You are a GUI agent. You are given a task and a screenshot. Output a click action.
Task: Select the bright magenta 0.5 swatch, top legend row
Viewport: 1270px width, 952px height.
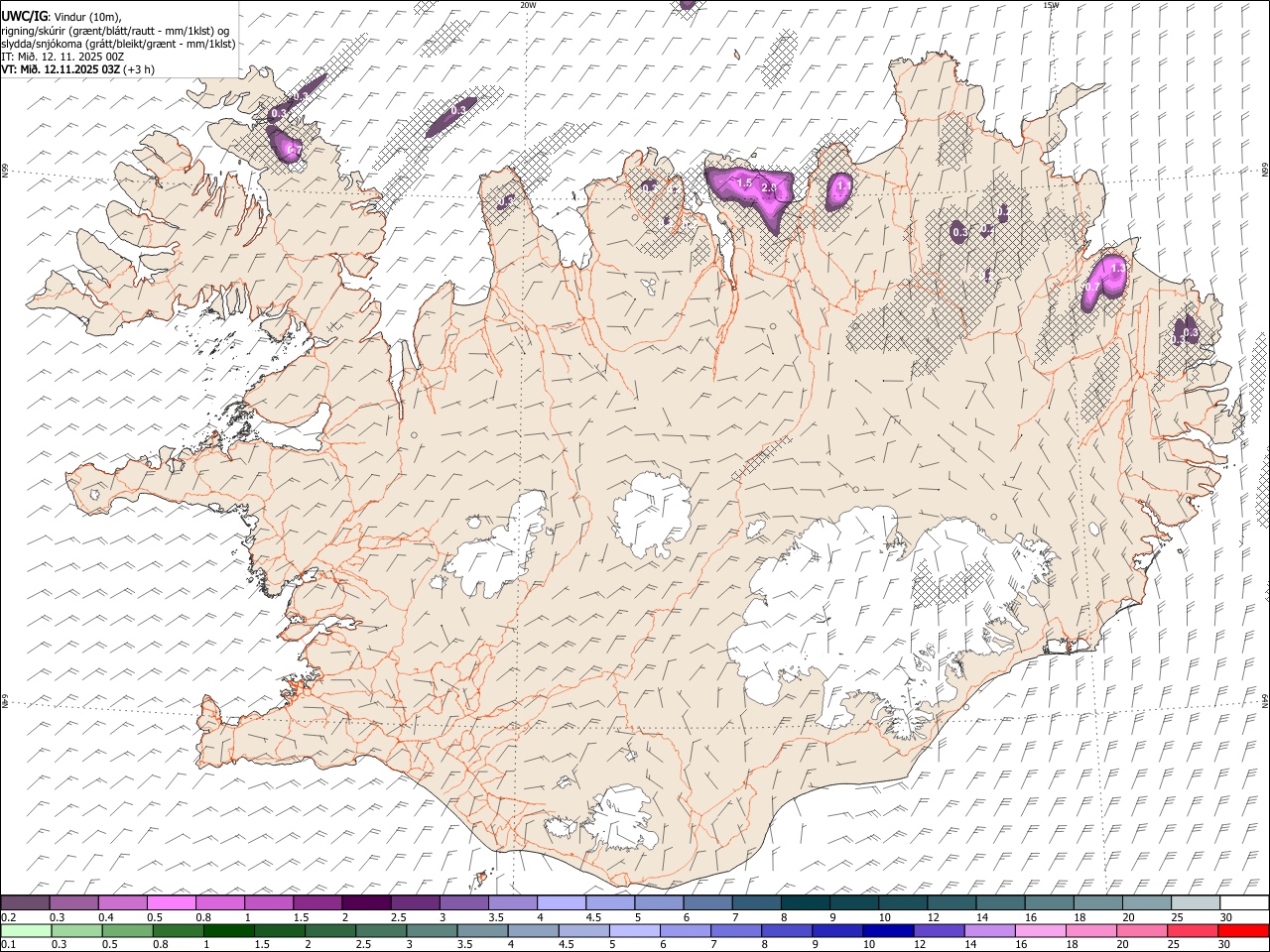171,902
